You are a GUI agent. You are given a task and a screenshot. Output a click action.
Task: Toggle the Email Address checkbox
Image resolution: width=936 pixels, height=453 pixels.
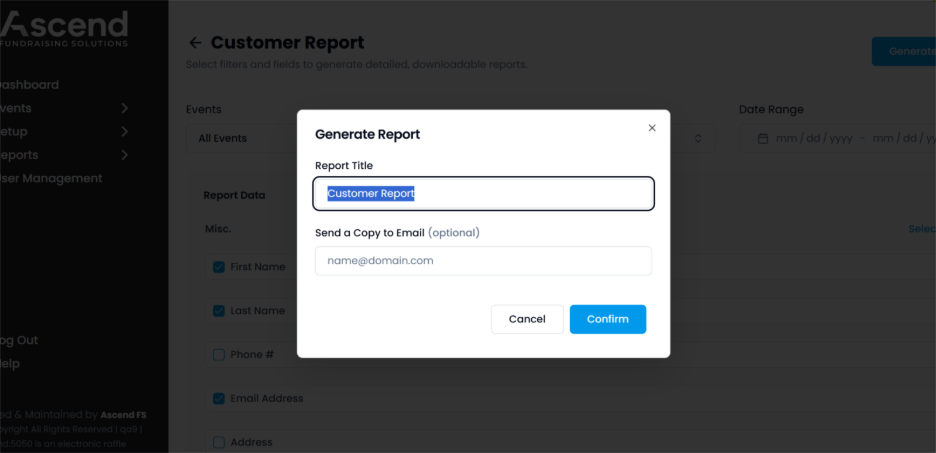coord(219,398)
